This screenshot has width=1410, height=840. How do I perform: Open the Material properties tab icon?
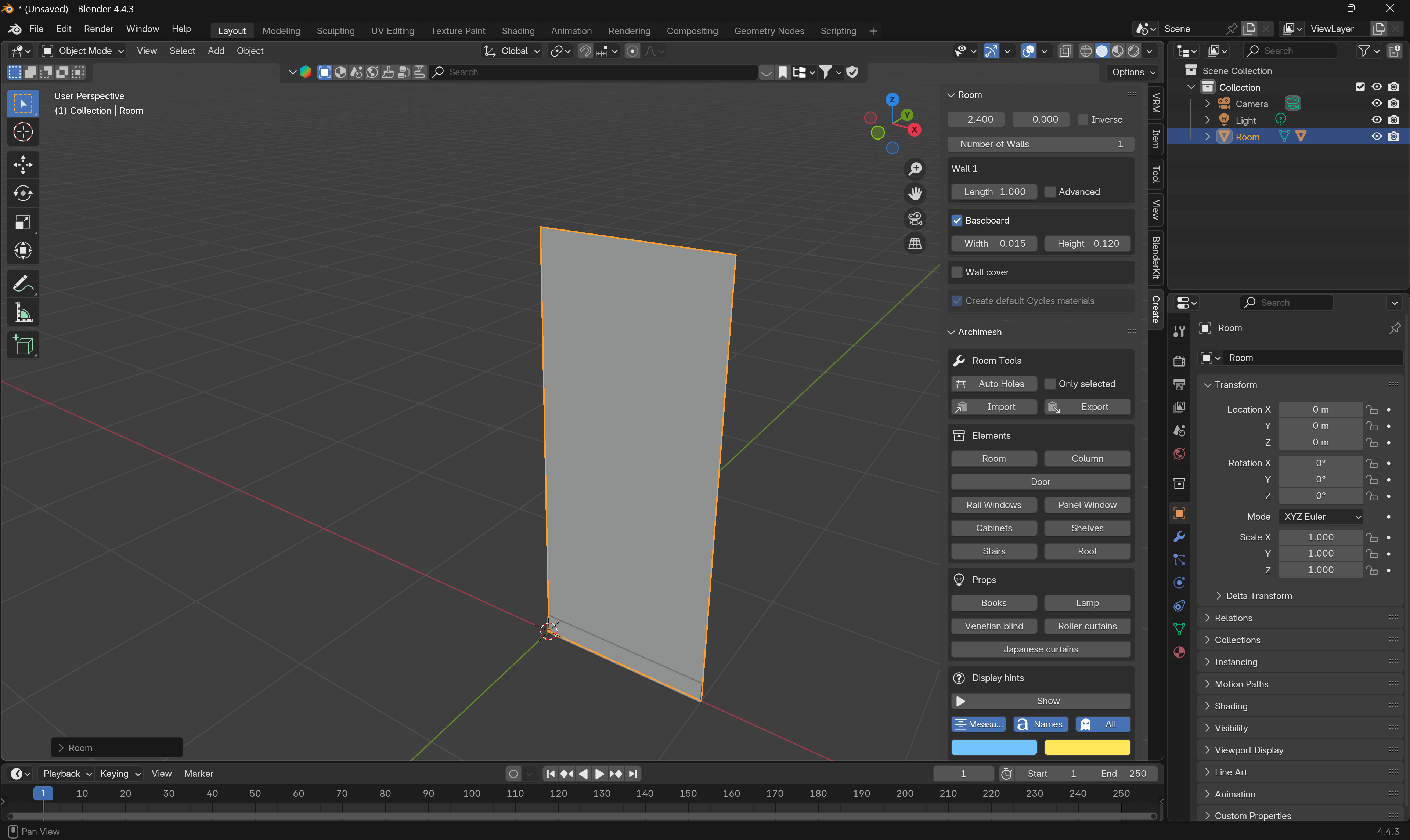tap(1180, 652)
